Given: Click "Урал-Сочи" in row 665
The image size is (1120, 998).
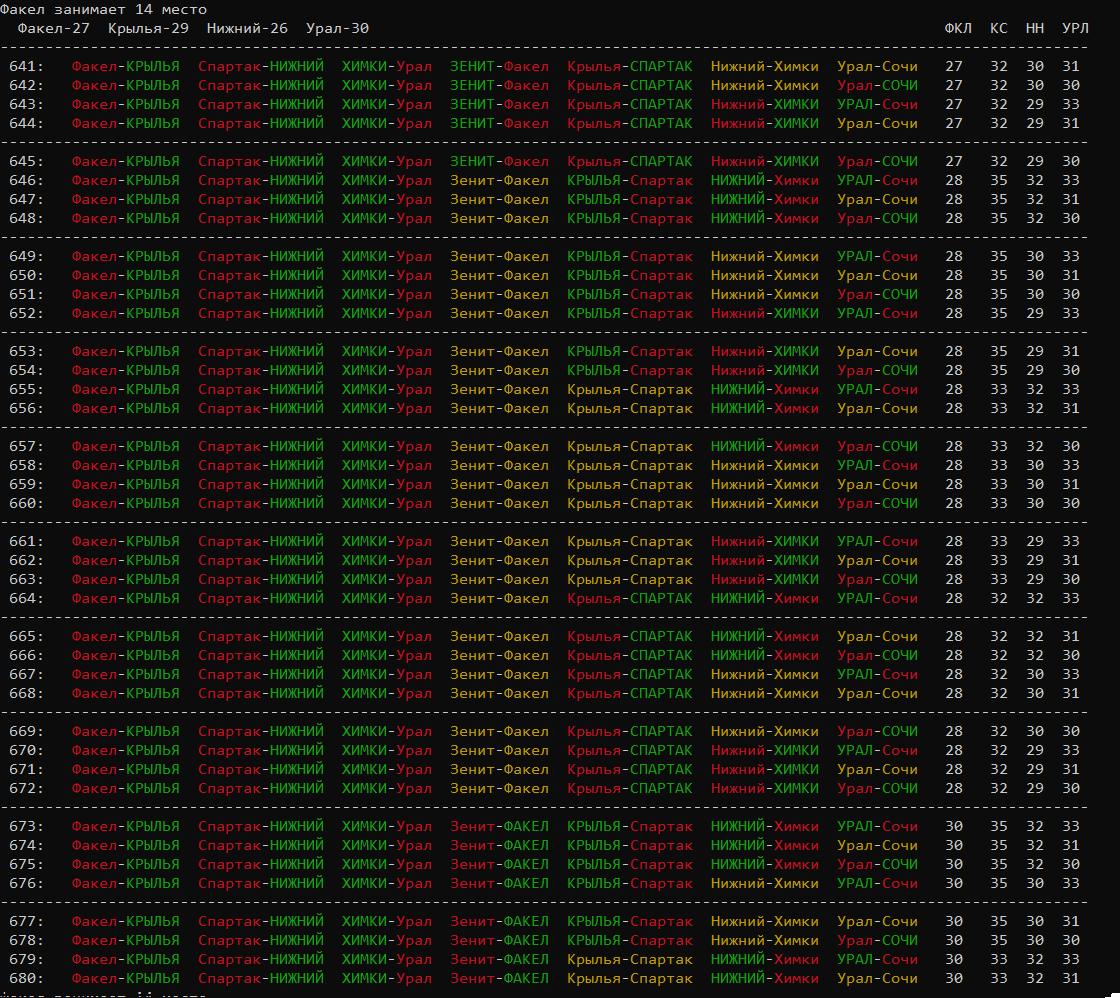Looking at the screenshot, I should pyautogui.click(x=877, y=637).
